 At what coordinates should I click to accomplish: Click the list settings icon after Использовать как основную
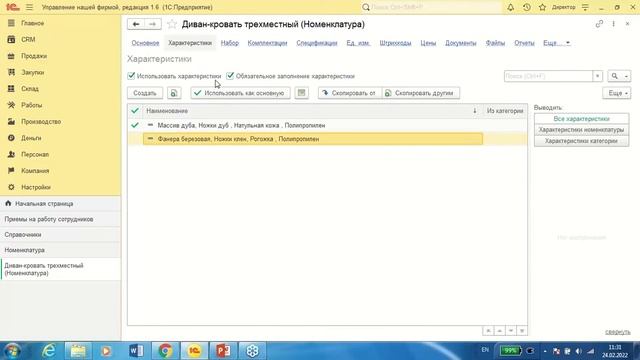coord(301,93)
